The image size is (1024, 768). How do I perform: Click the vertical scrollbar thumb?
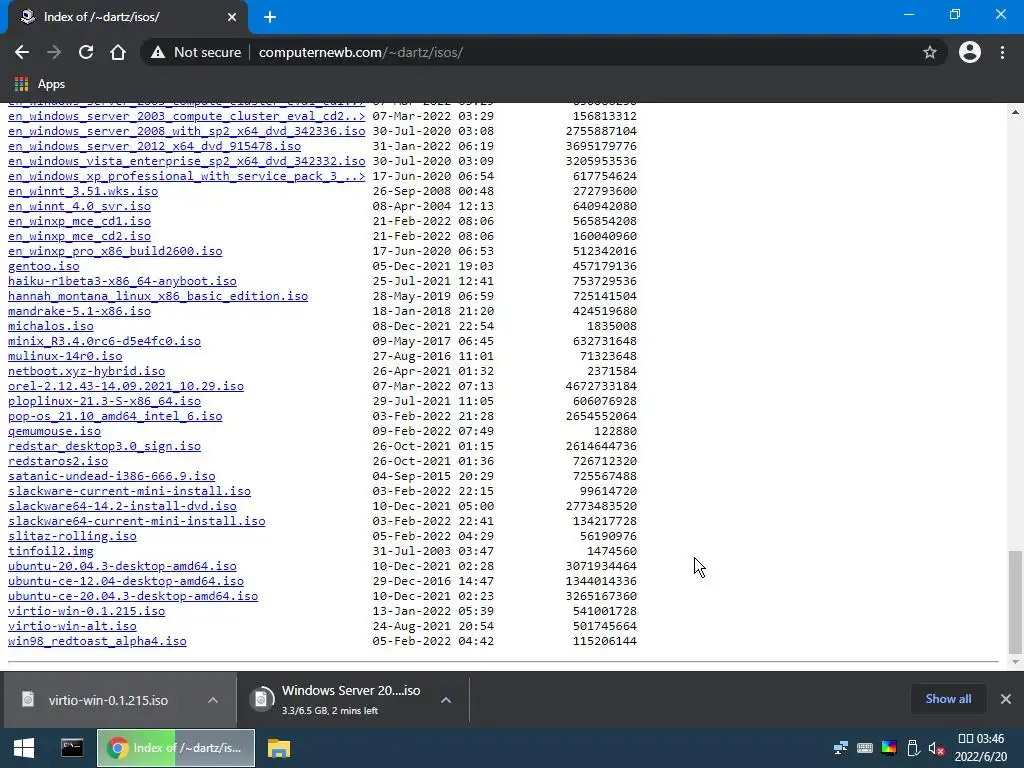tap(1015, 602)
